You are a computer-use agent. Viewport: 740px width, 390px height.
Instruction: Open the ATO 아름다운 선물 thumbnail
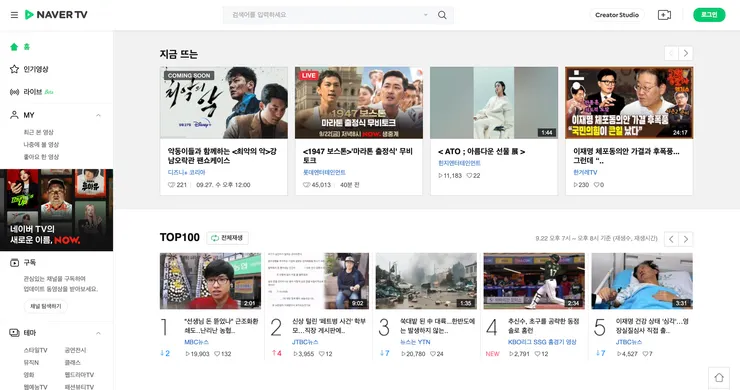click(x=494, y=102)
